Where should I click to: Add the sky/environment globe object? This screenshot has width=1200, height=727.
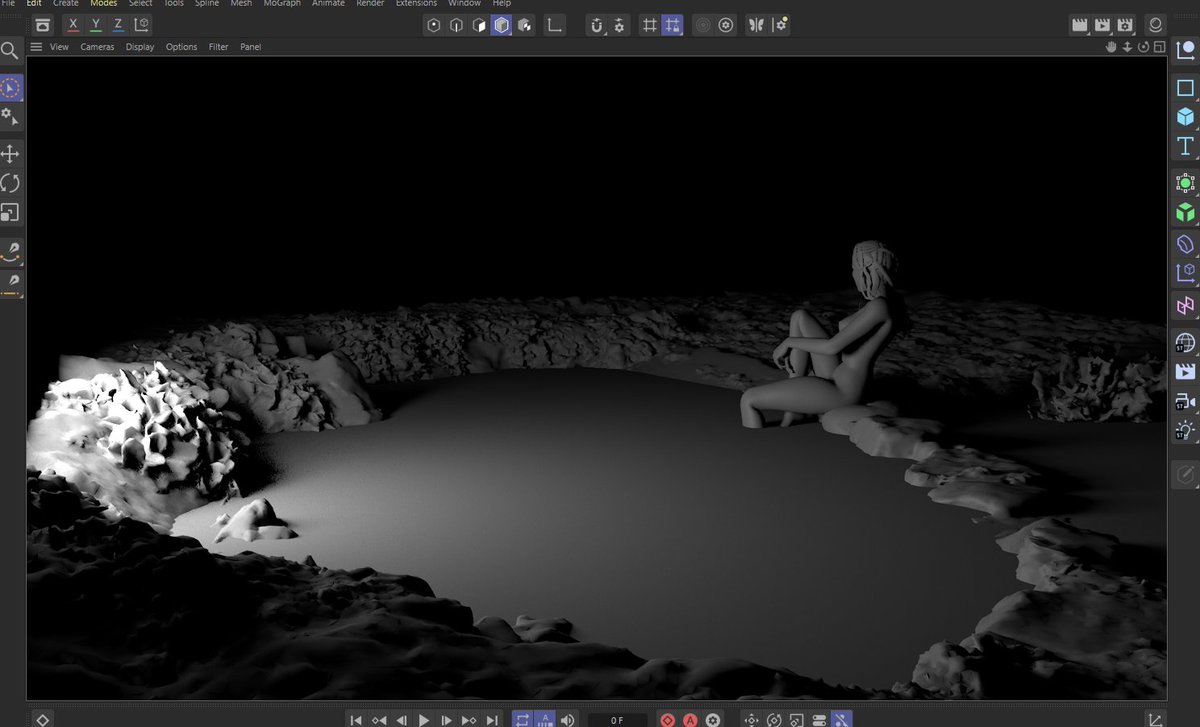[x=1185, y=343]
